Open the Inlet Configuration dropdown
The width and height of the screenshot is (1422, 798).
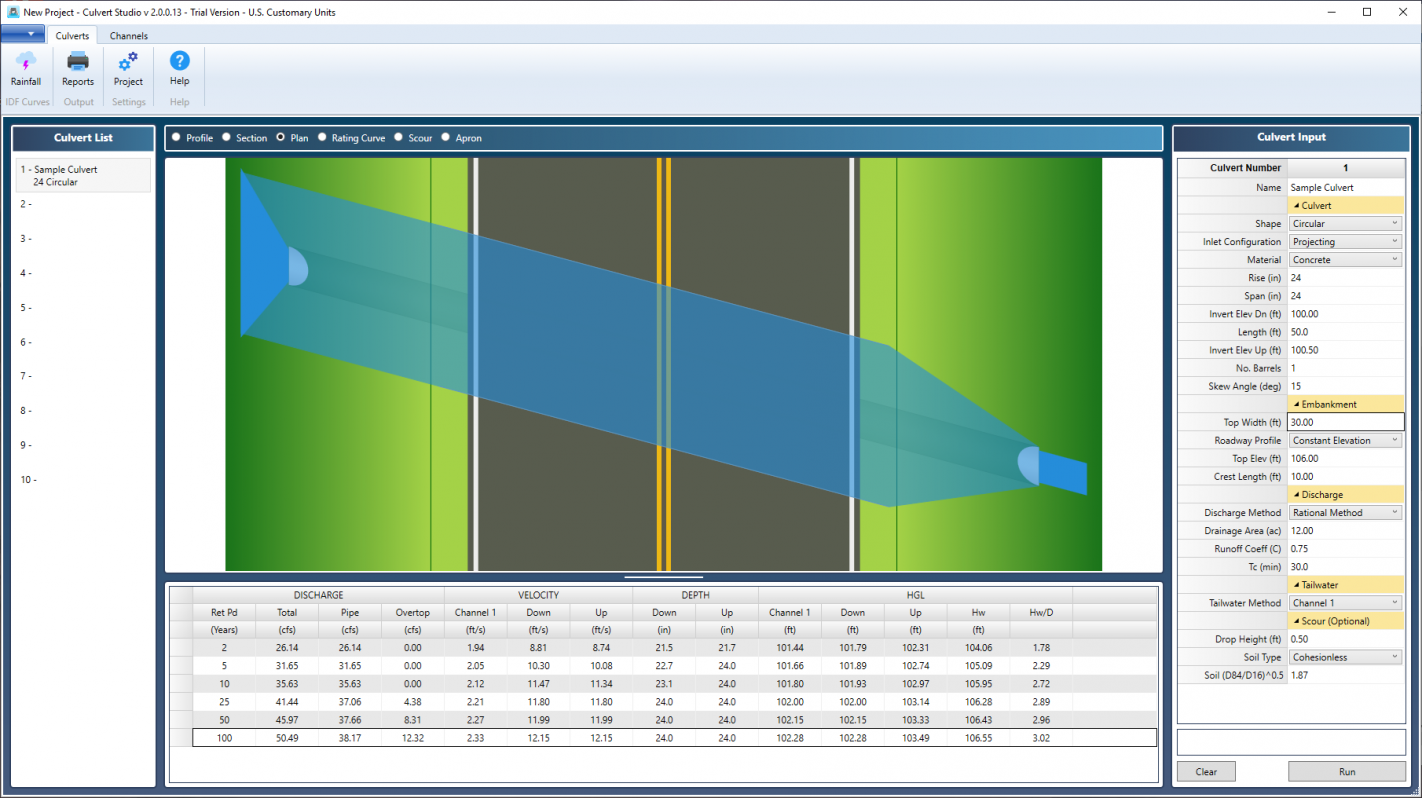tap(1345, 241)
